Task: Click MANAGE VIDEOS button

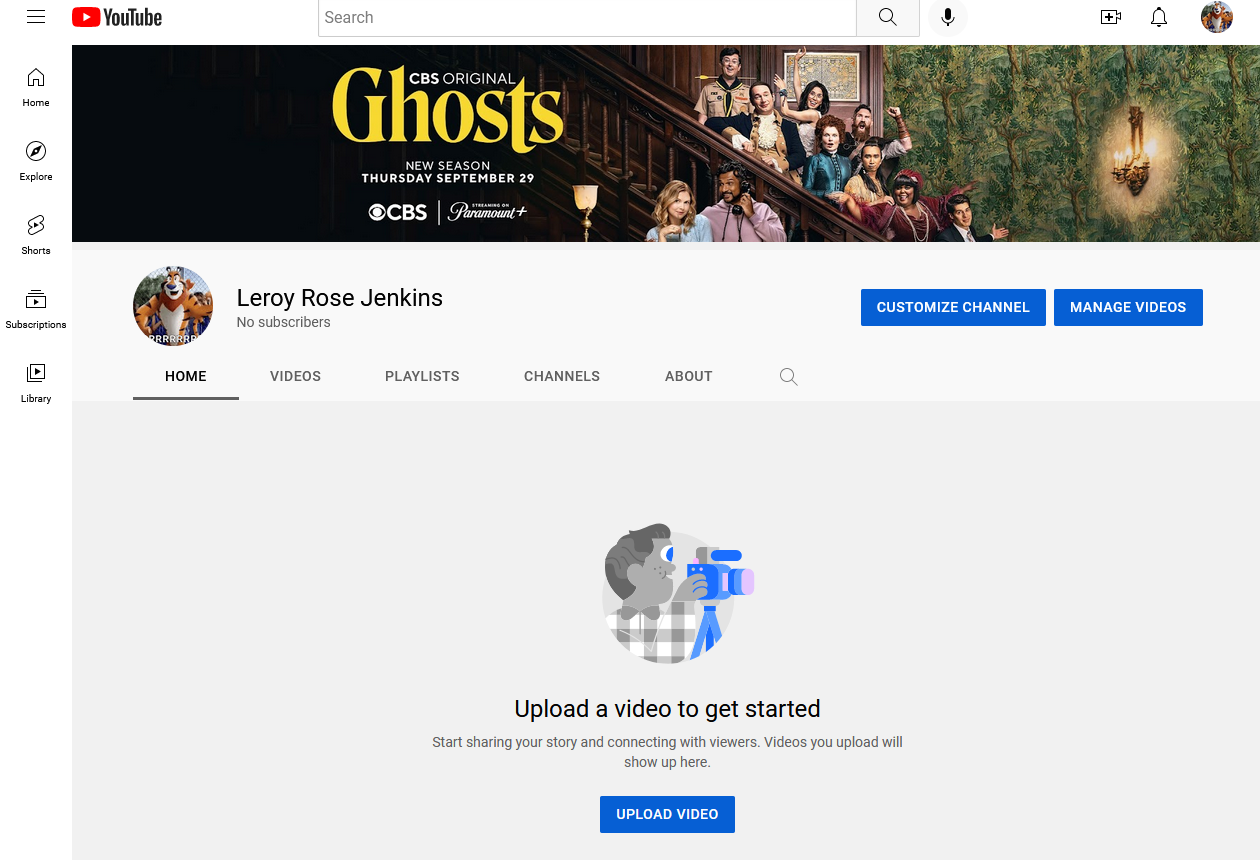Action: click(x=1128, y=307)
